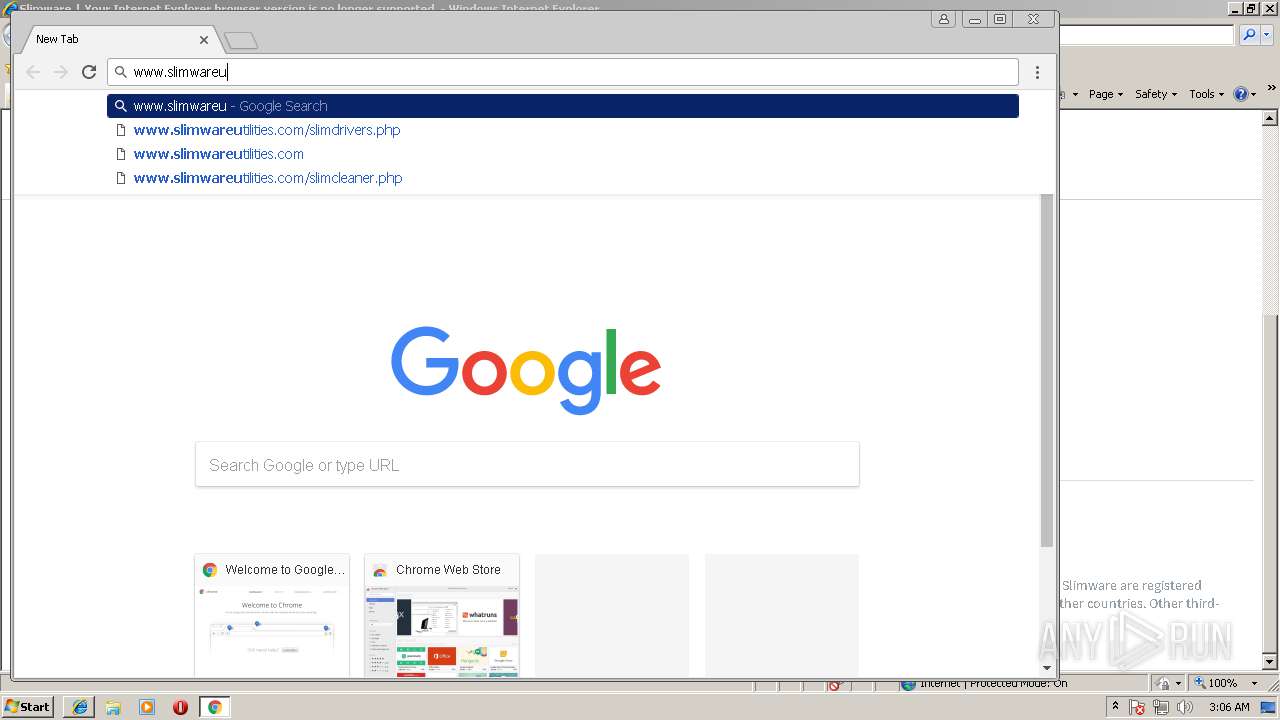Click the address bar containing www.slimwareu
Screen dimensions: 1280x720
[x=563, y=72]
